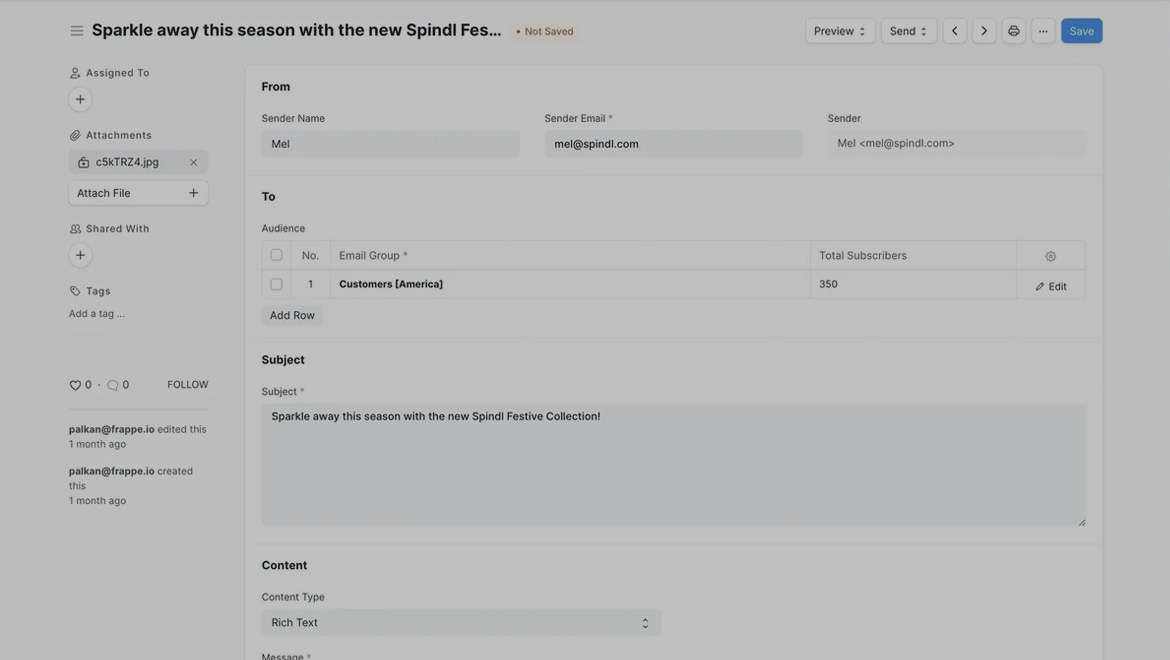Select all rows in the Audience table

tap(277, 255)
